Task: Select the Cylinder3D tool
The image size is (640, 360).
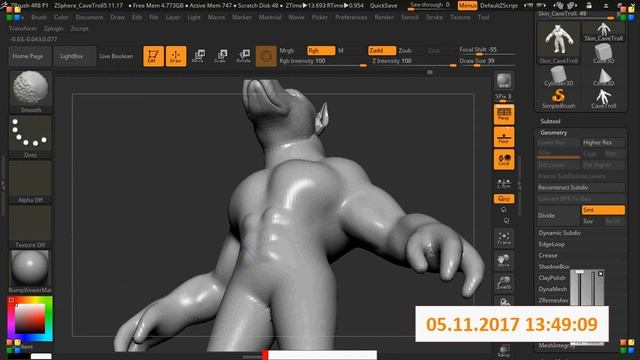Action: [558, 76]
